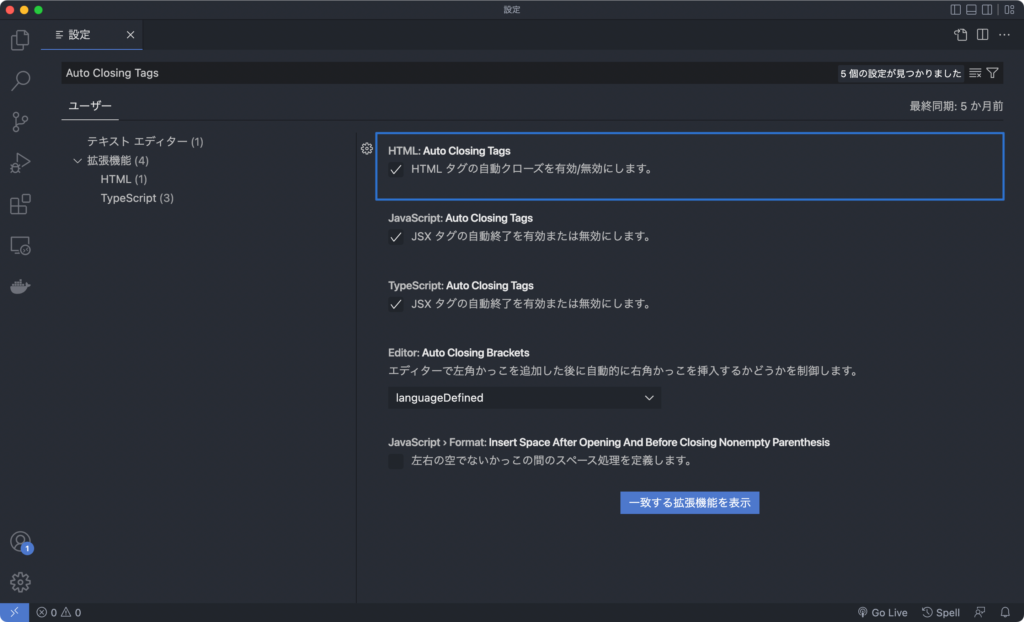Collapse the 拡張機能 tree section

78,160
